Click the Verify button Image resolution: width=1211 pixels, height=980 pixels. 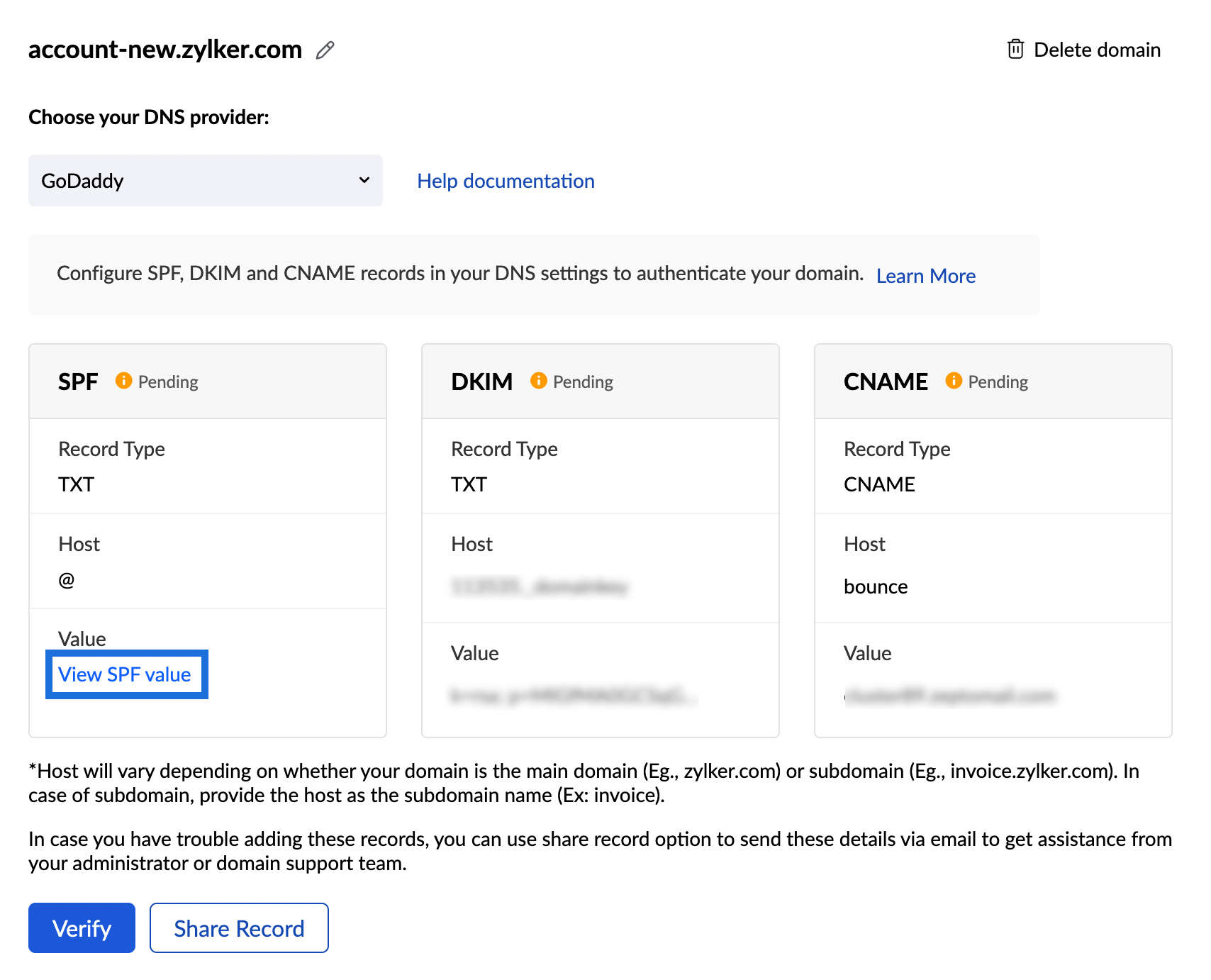tap(82, 928)
